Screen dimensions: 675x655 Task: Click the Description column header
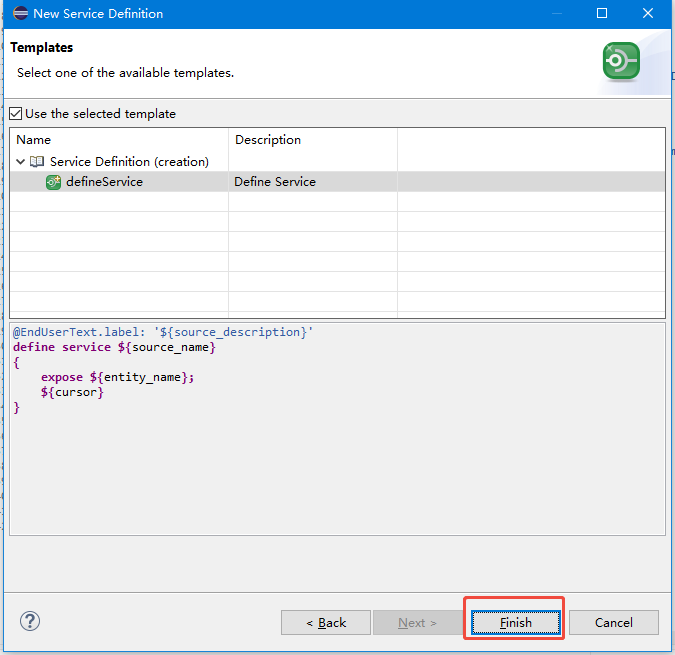pos(268,139)
